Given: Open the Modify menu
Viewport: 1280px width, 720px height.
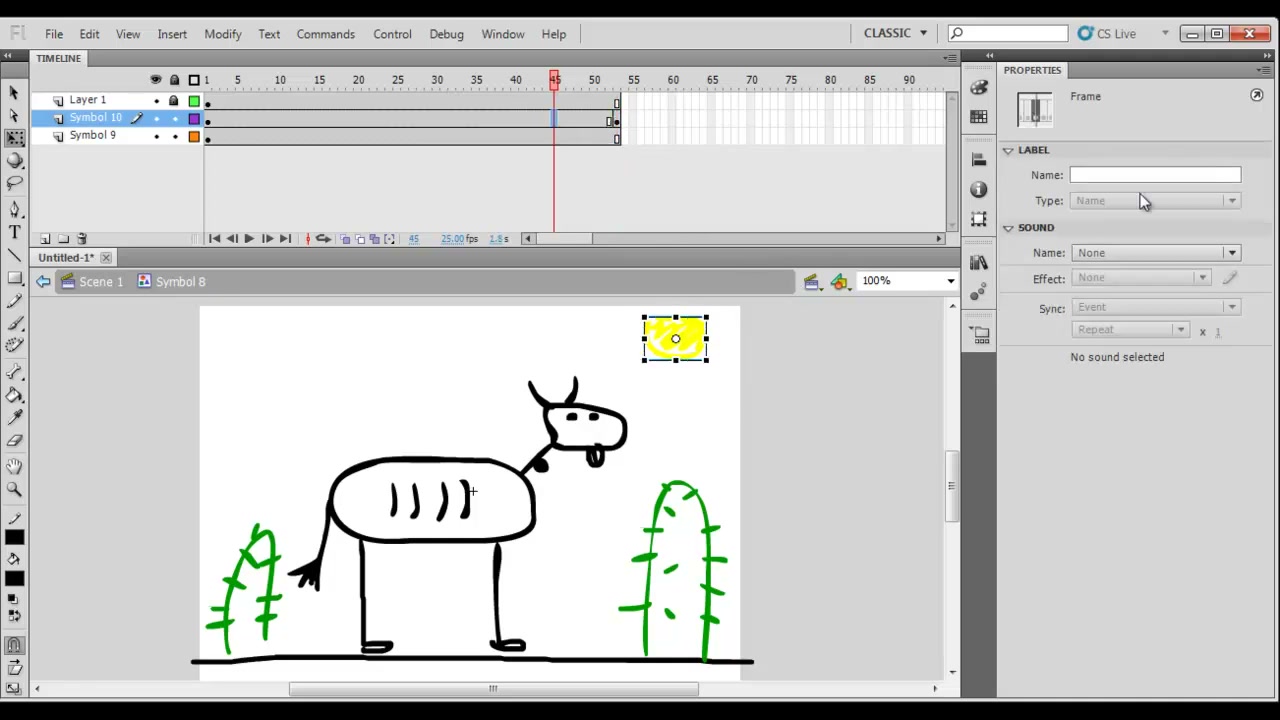Looking at the screenshot, I should tap(222, 34).
